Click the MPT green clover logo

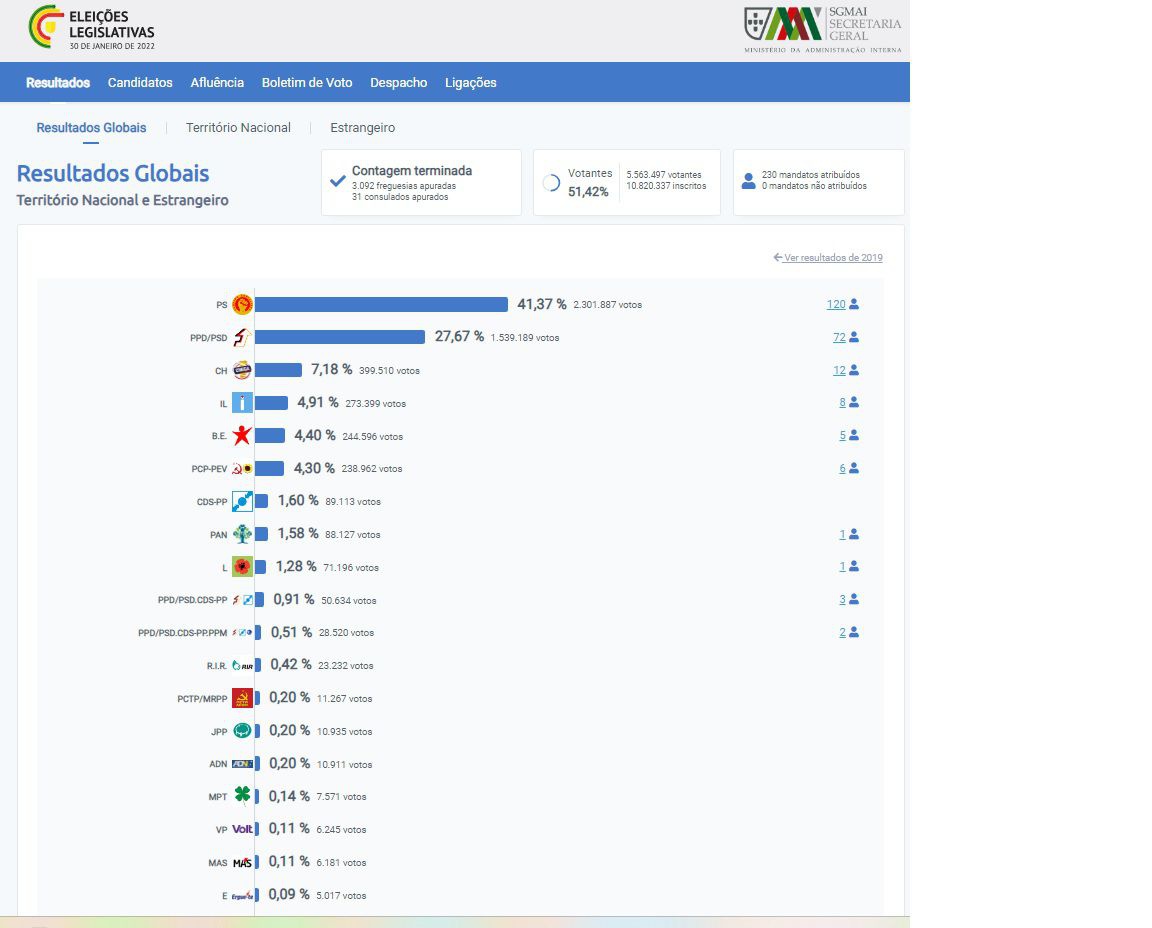tap(242, 796)
